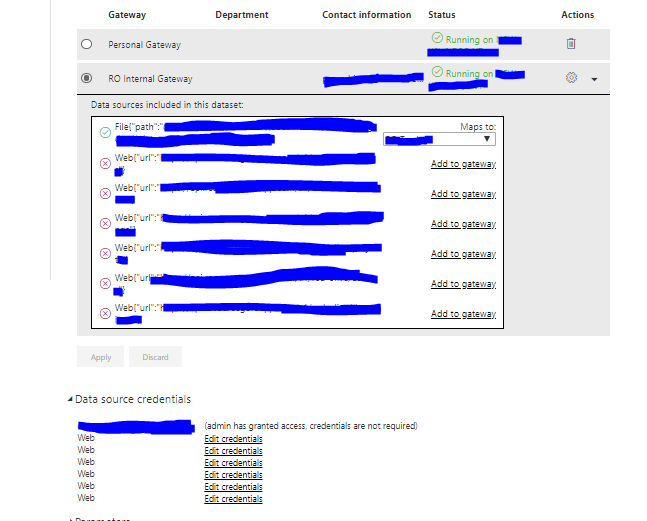Click the 'admin has granted access' note
The height and width of the screenshot is (521, 647).
(x=311, y=426)
